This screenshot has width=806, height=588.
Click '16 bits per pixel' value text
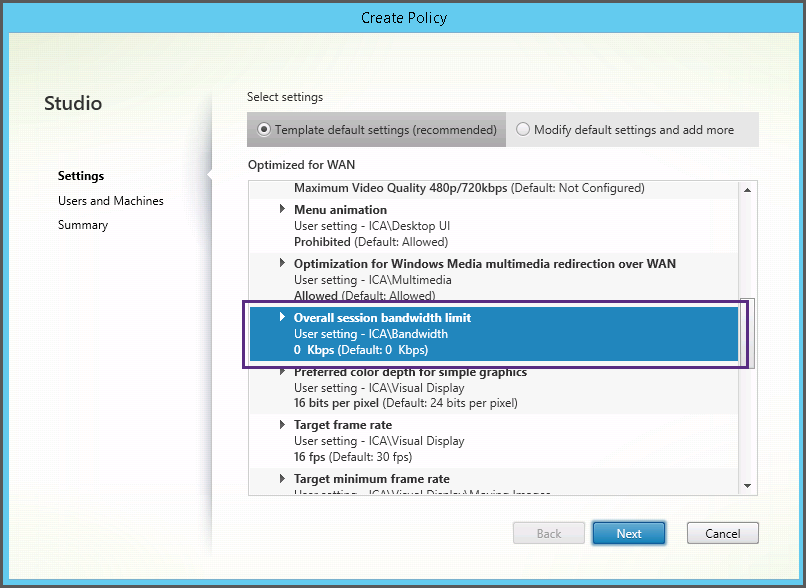pos(336,403)
